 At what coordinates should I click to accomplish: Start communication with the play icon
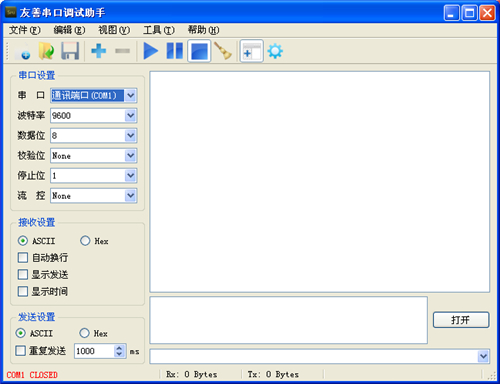click(x=151, y=51)
